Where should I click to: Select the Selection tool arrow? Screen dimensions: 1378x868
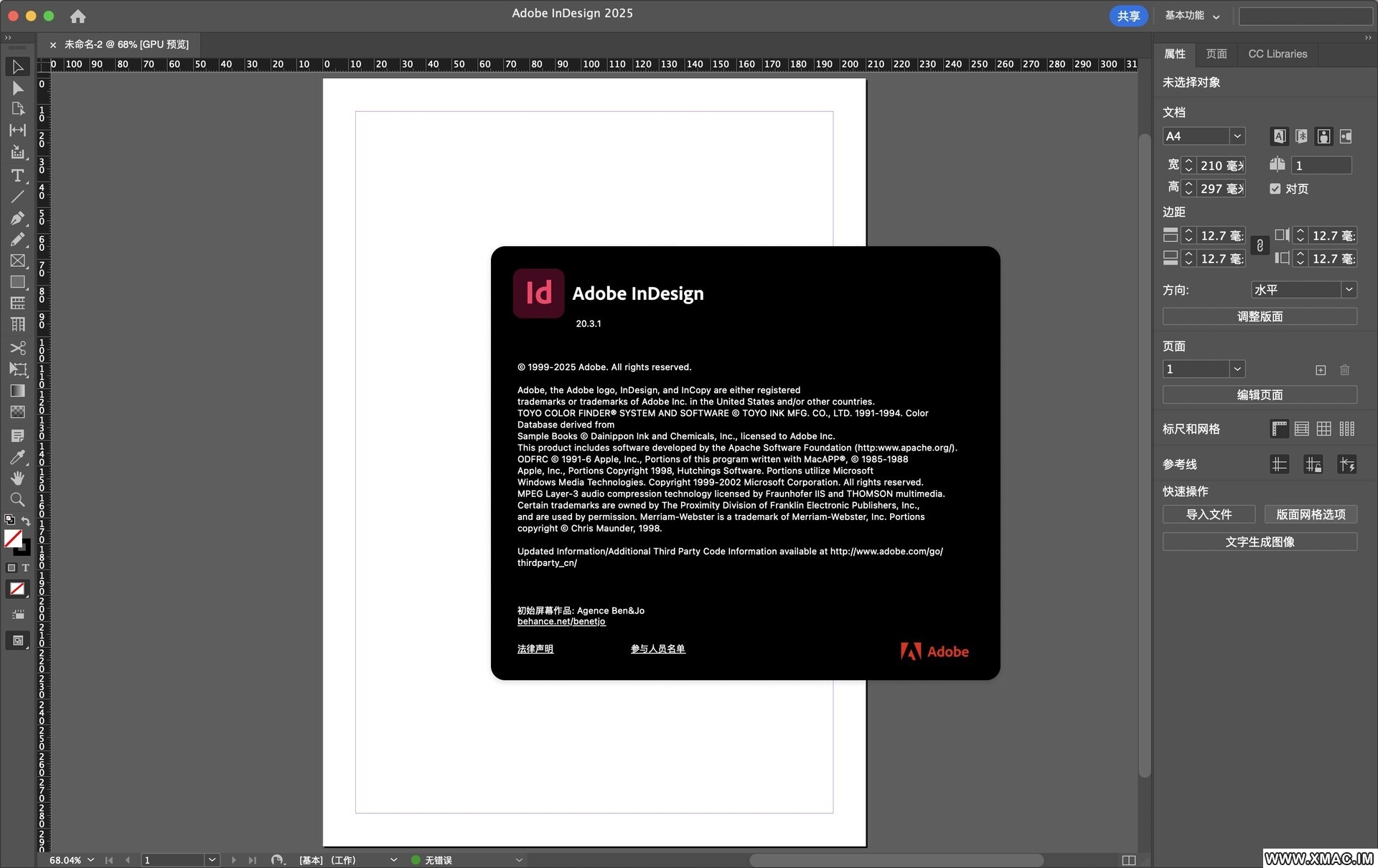point(18,67)
